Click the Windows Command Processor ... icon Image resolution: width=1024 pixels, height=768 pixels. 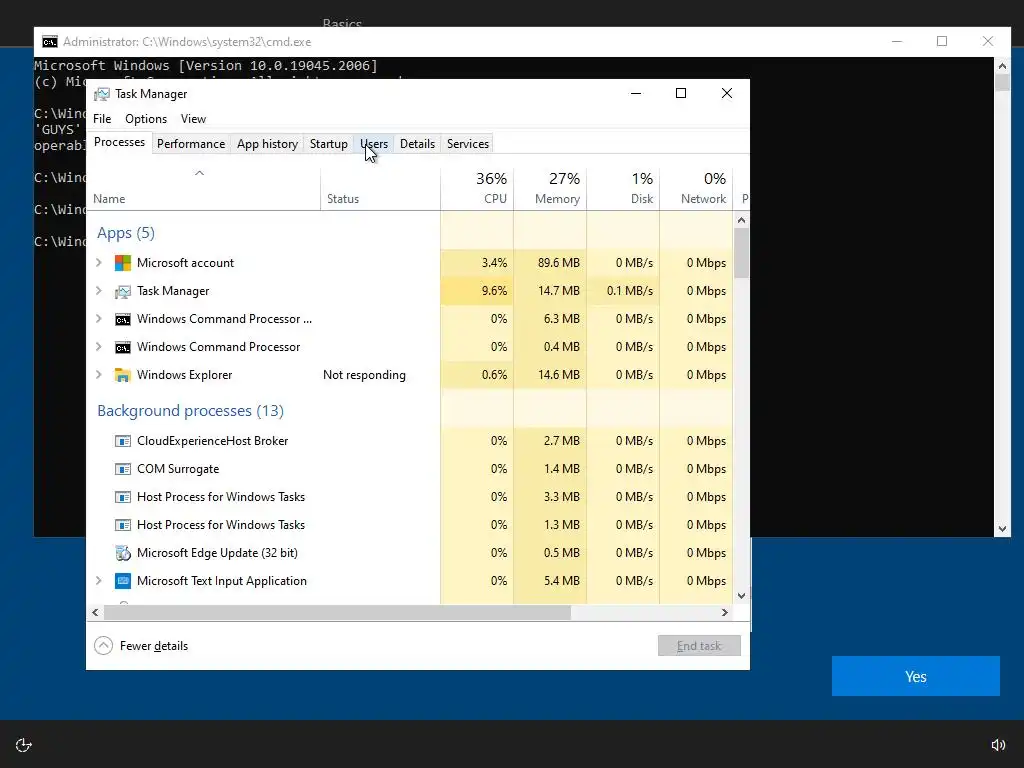(122, 319)
